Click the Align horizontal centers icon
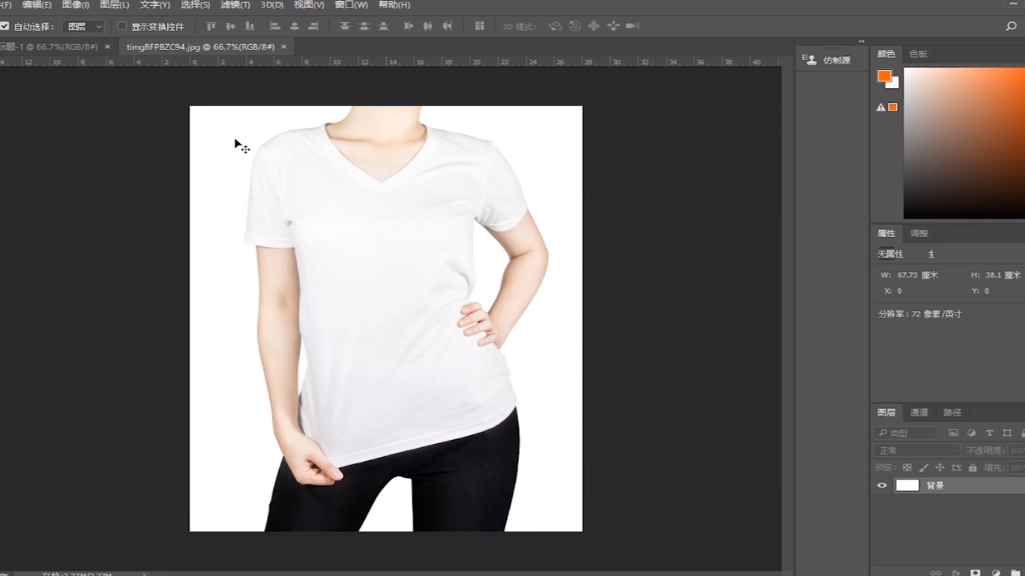The width and height of the screenshot is (1025, 576). coord(295,26)
